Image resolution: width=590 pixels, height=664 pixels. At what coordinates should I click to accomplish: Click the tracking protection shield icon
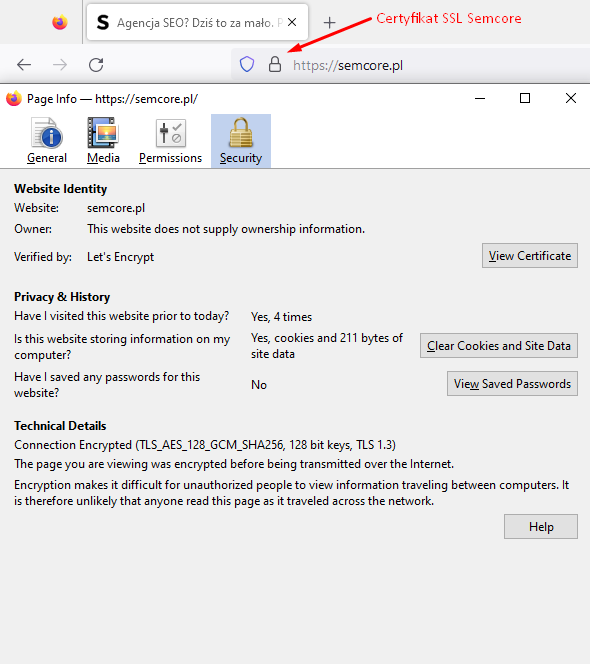click(247, 65)
